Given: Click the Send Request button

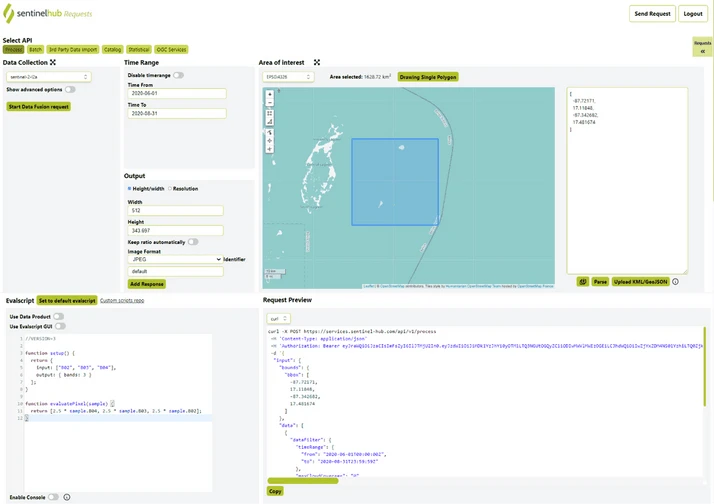Looking at the screenshot, I should pyautogui.click(x=652, y=14).
